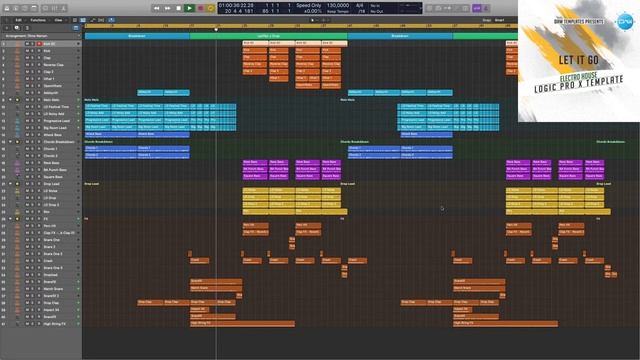Image resolution: width=640 pixels, height=360 pixels.
Task: Click the Rewind transport button
Action: pos(157,8)
